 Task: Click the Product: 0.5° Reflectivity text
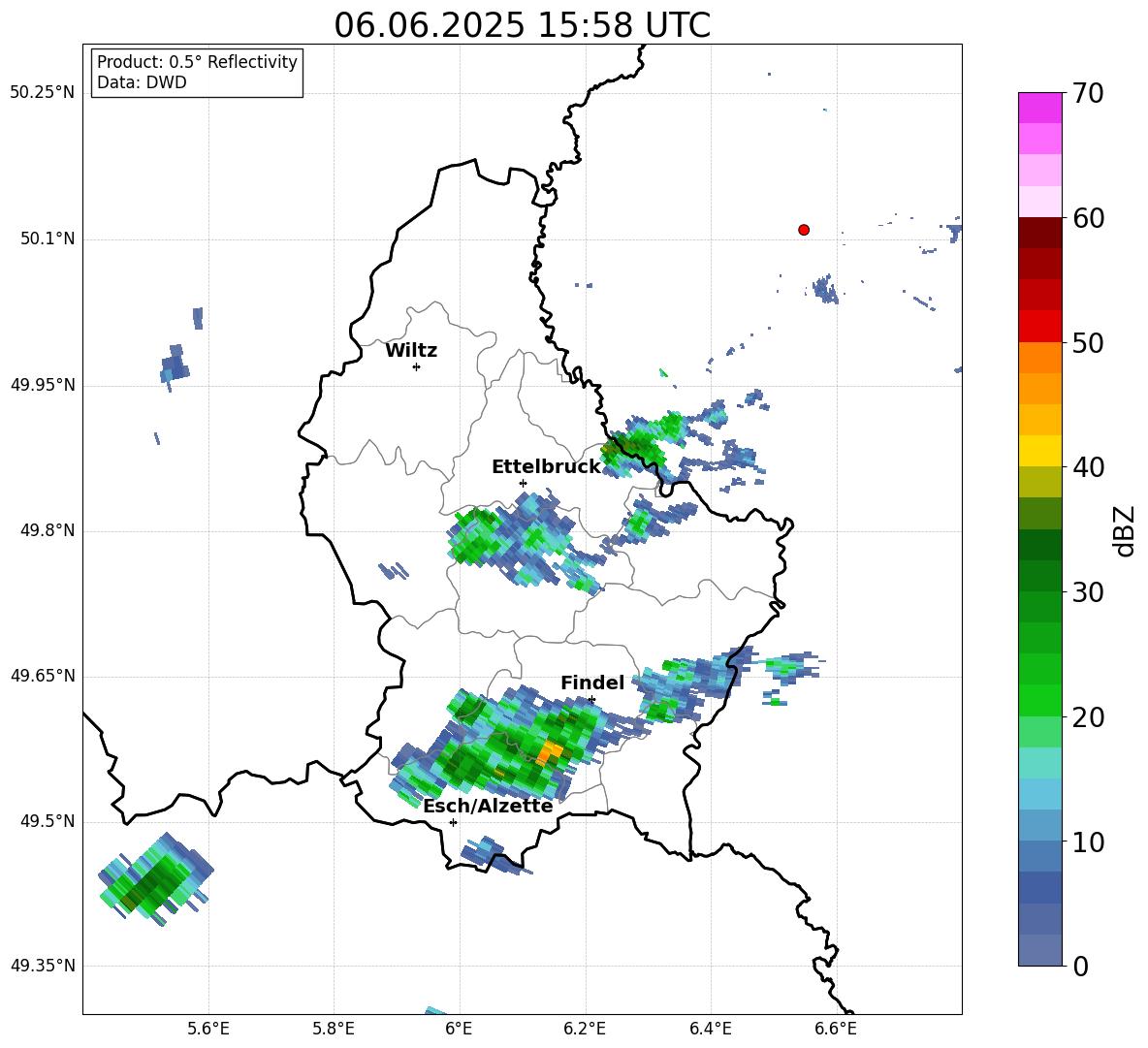(x=197, y=62)
